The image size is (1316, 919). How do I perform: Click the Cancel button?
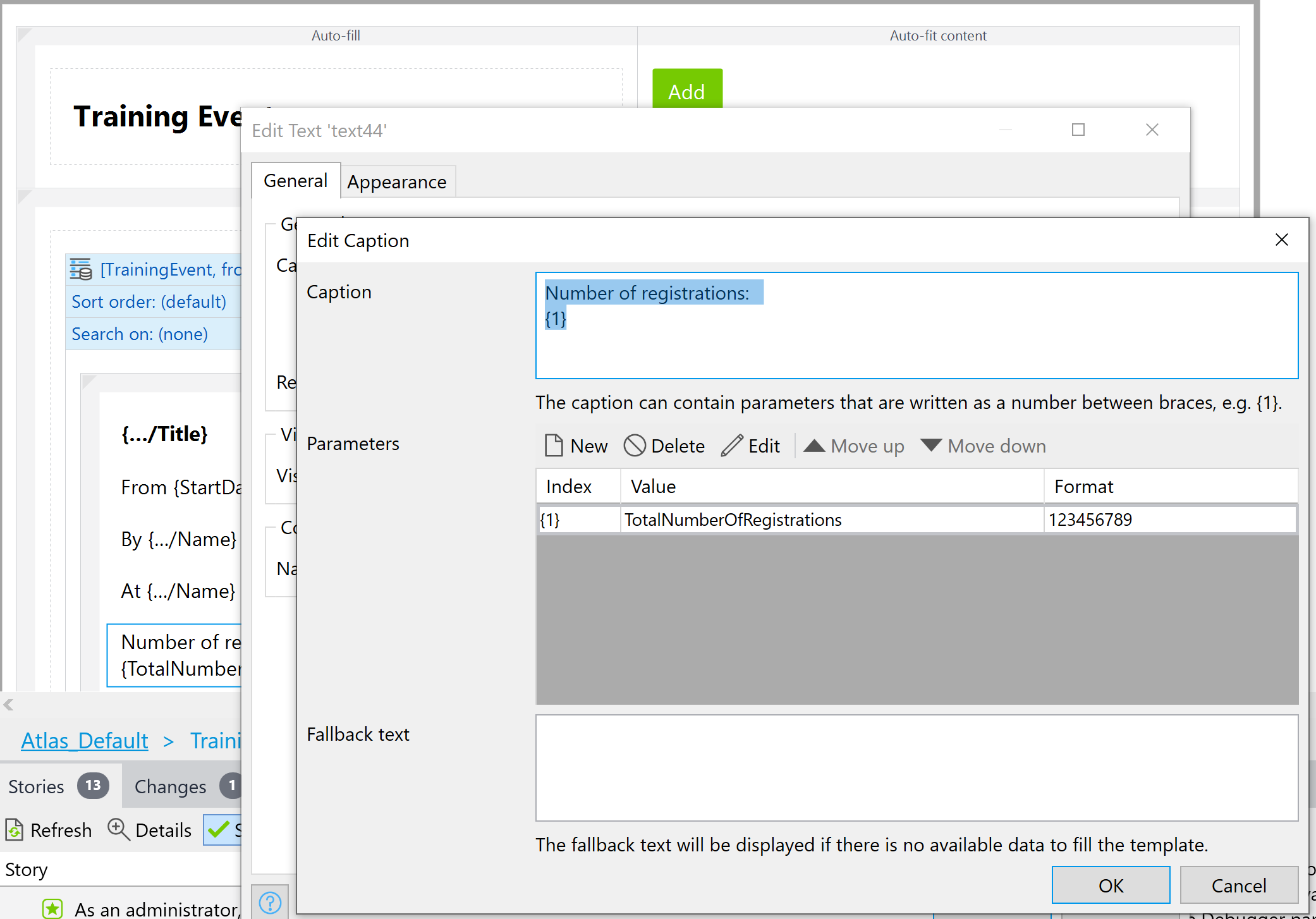point(1238,886)
